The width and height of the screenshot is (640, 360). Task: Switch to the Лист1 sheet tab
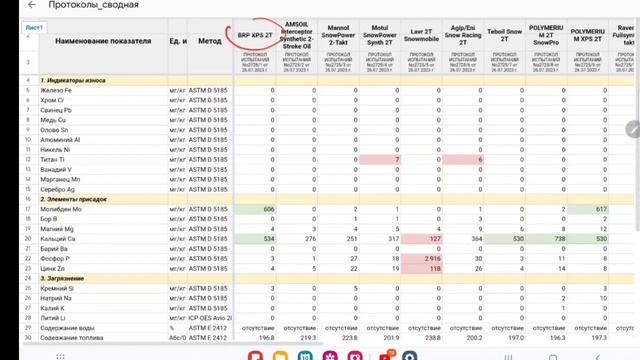click(34, 28)
